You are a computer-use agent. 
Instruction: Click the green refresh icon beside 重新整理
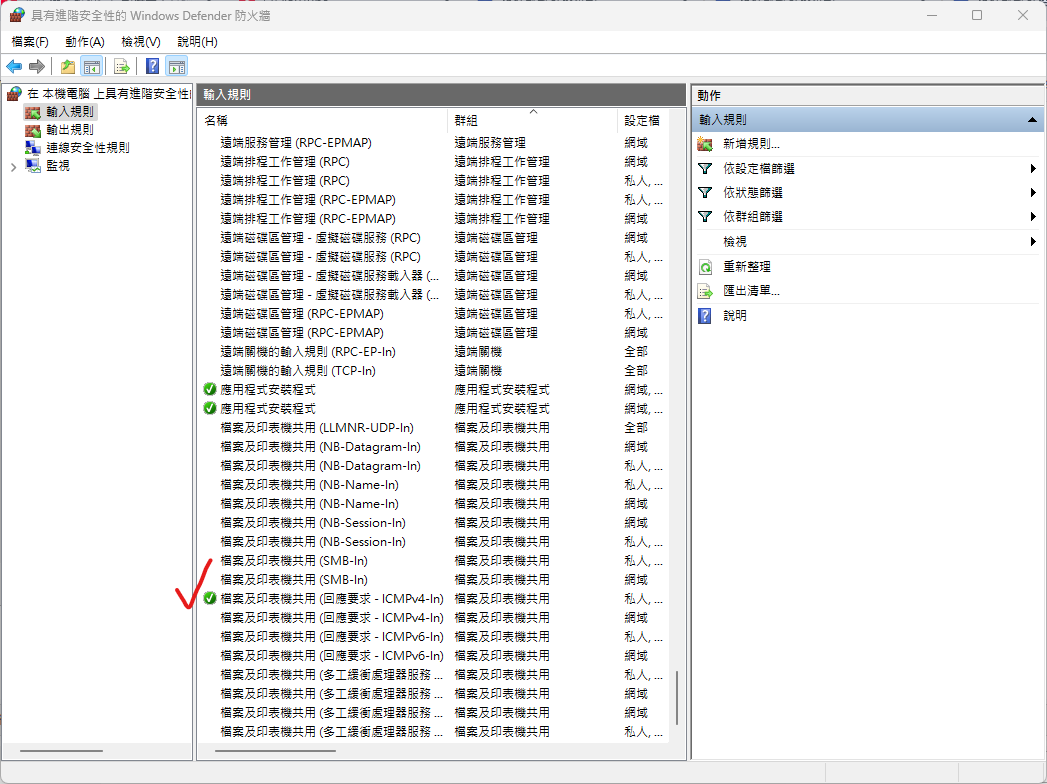705,267
